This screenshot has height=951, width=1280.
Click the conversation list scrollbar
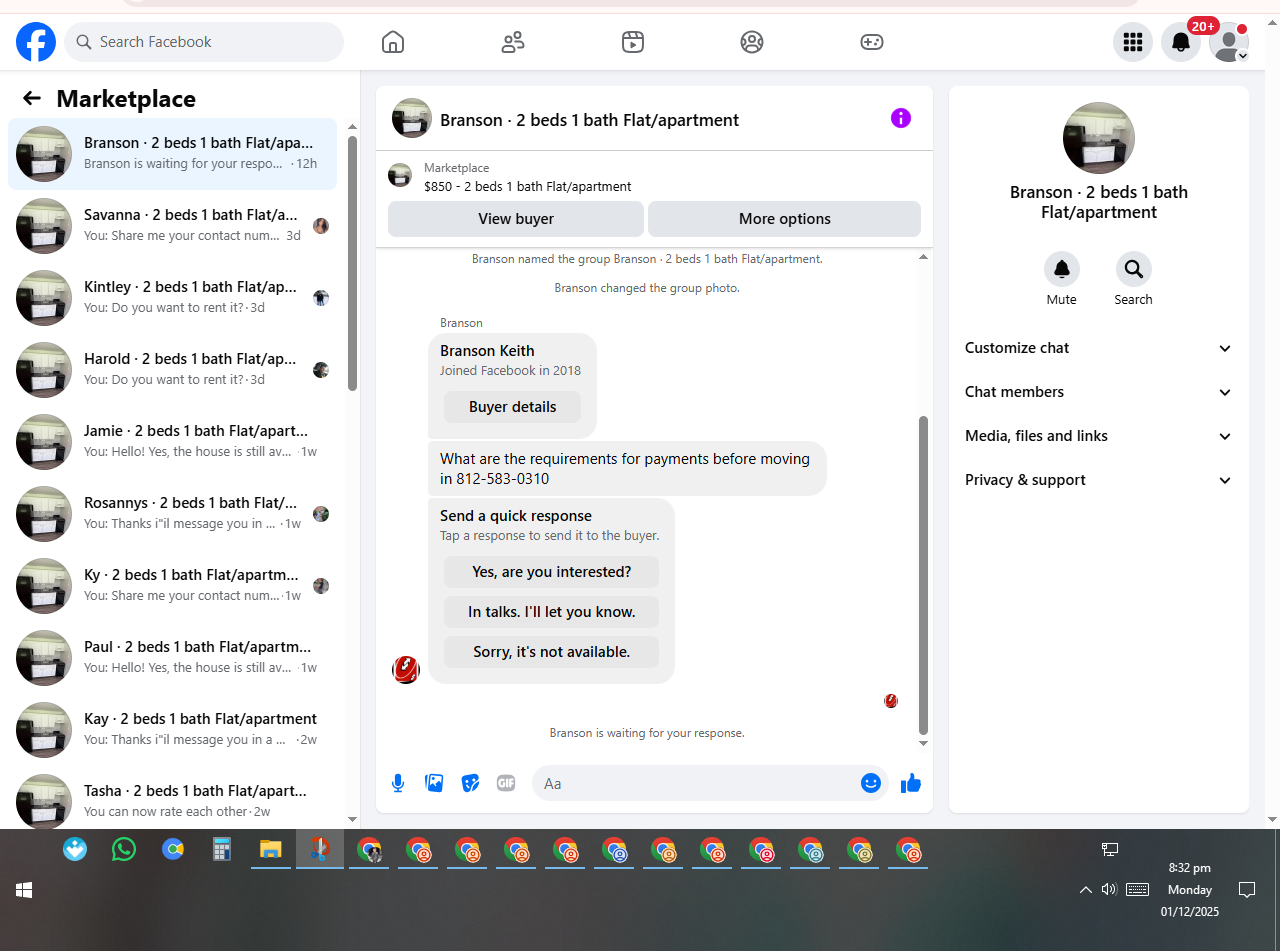click(x=352, y=263)
